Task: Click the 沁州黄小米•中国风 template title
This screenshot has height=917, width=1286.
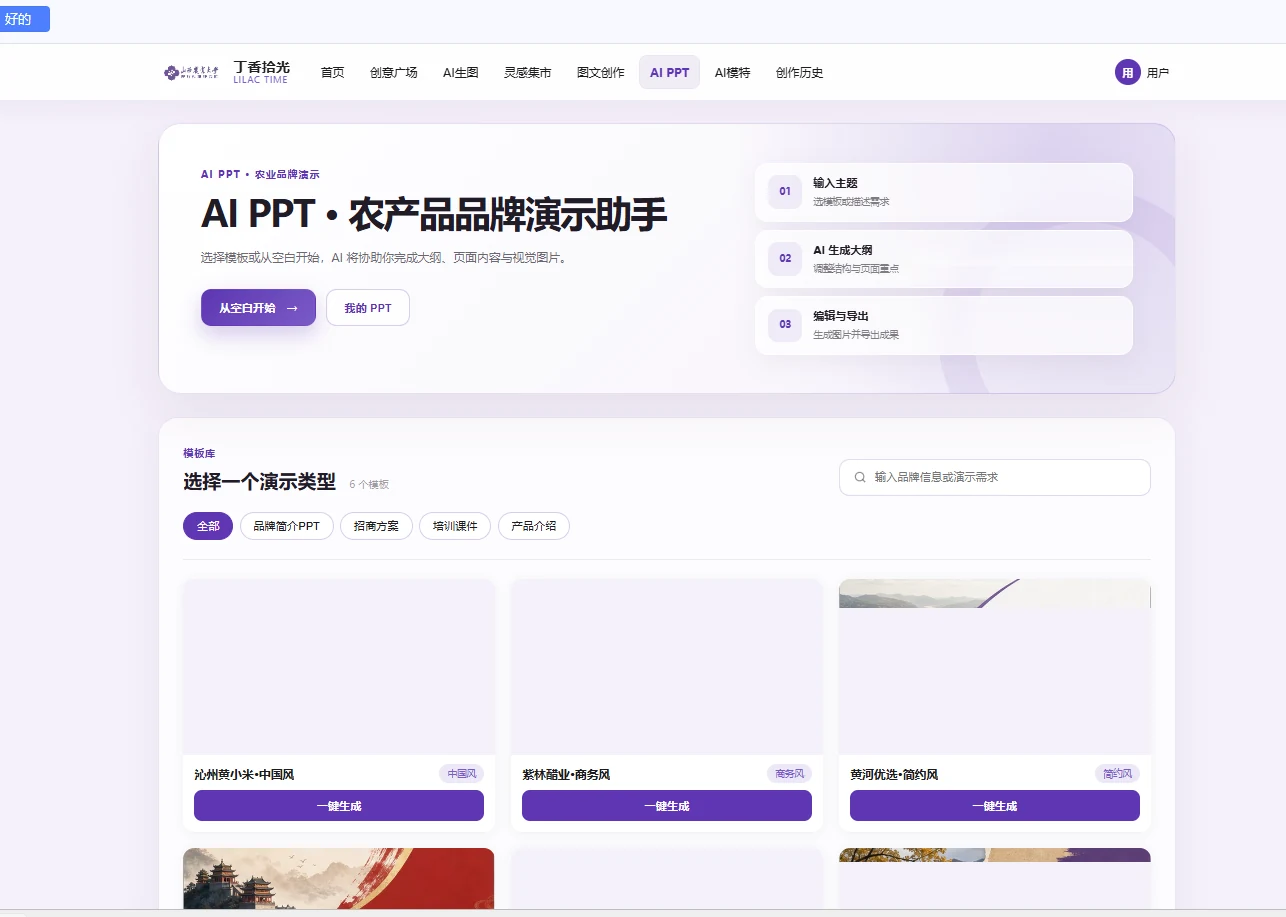Action: [x=244, y=775]
